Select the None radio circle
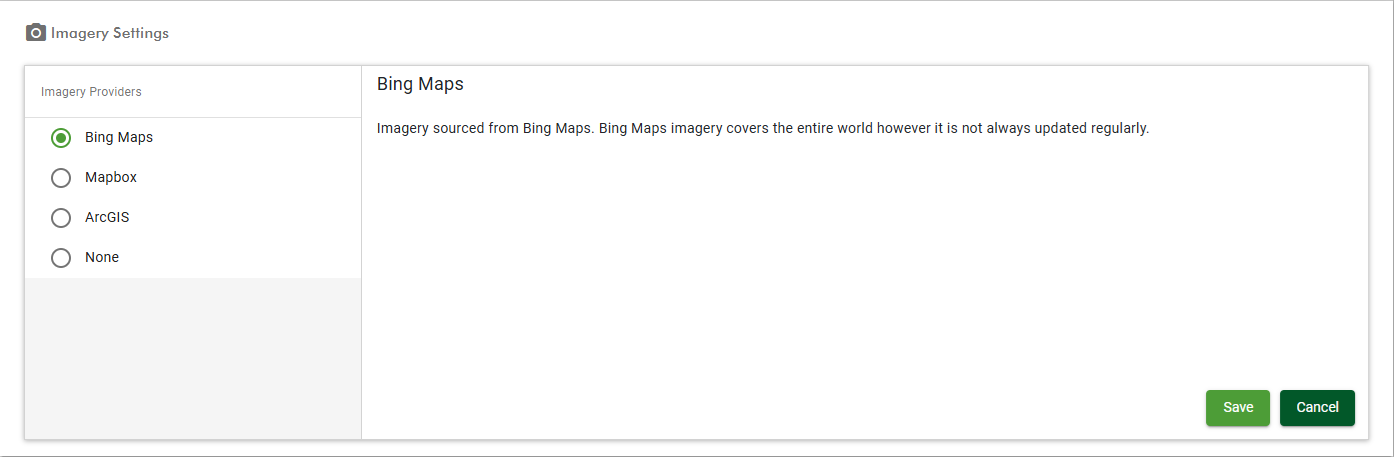This screenshot has height=457, width=1394. coord(61,257)
